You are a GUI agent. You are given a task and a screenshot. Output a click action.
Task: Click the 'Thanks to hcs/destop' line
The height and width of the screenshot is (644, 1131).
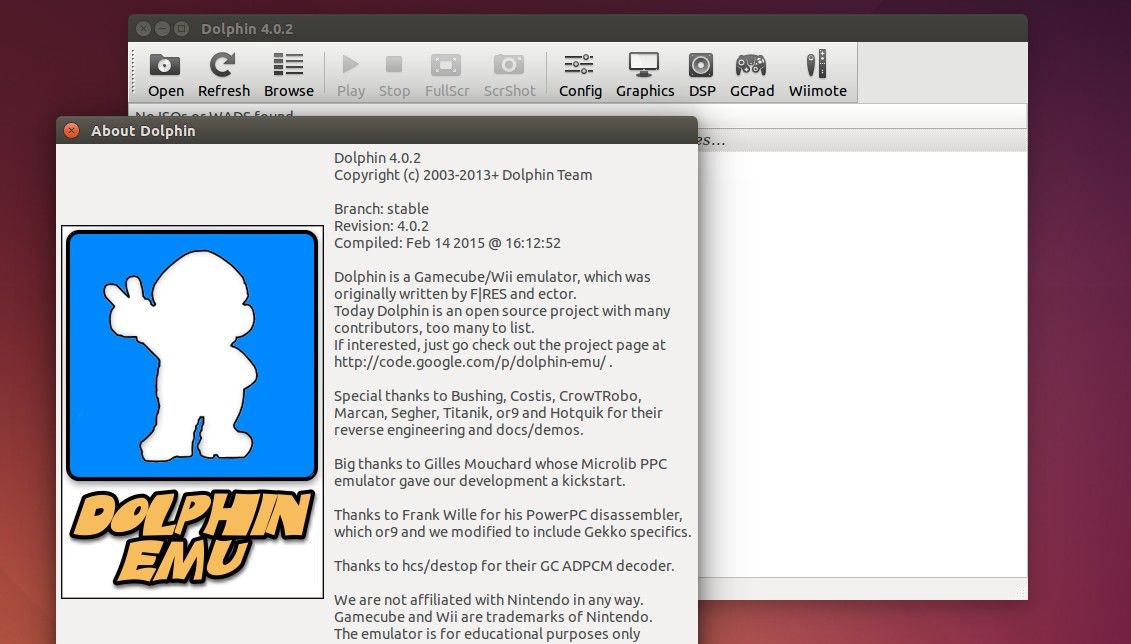(504, 566)
